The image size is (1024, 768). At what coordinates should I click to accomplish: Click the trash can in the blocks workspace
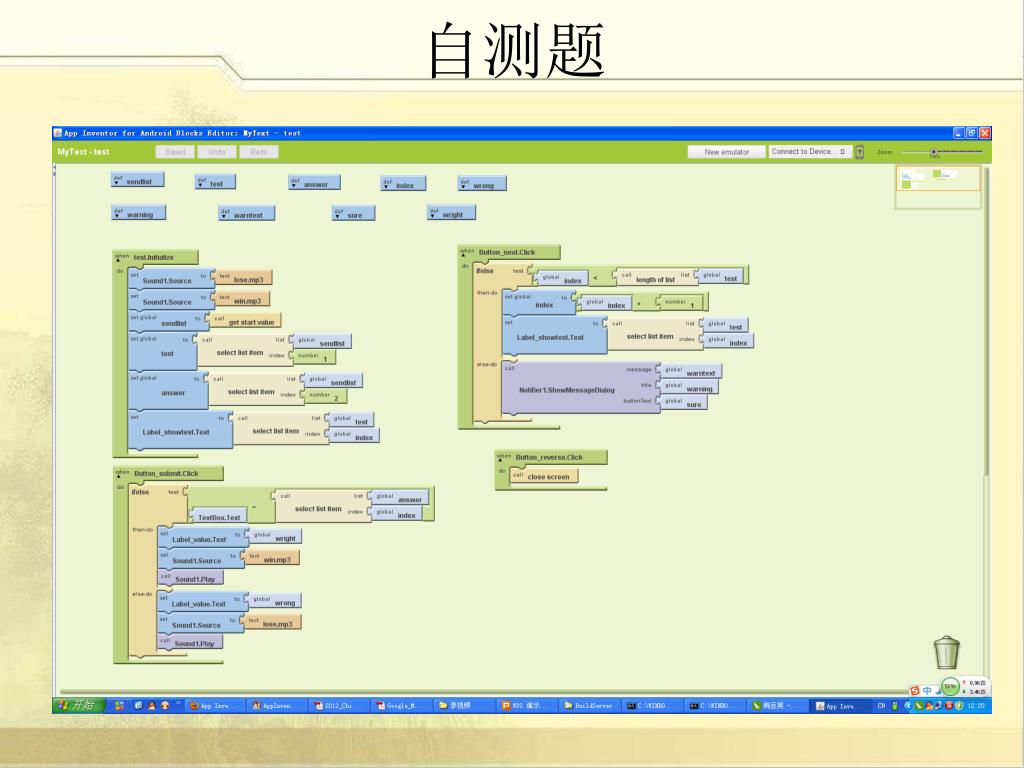(946, 652)
